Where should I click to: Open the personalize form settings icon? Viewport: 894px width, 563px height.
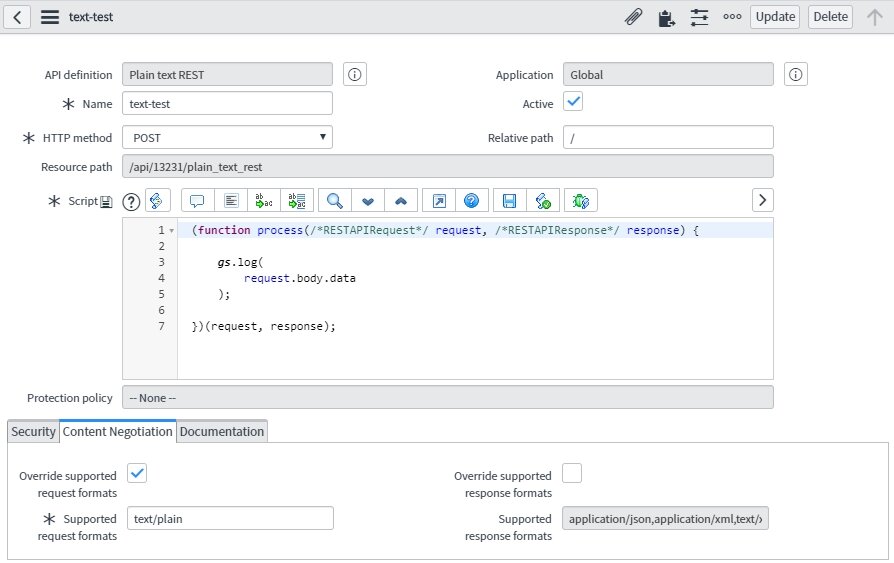pos(699,17)
